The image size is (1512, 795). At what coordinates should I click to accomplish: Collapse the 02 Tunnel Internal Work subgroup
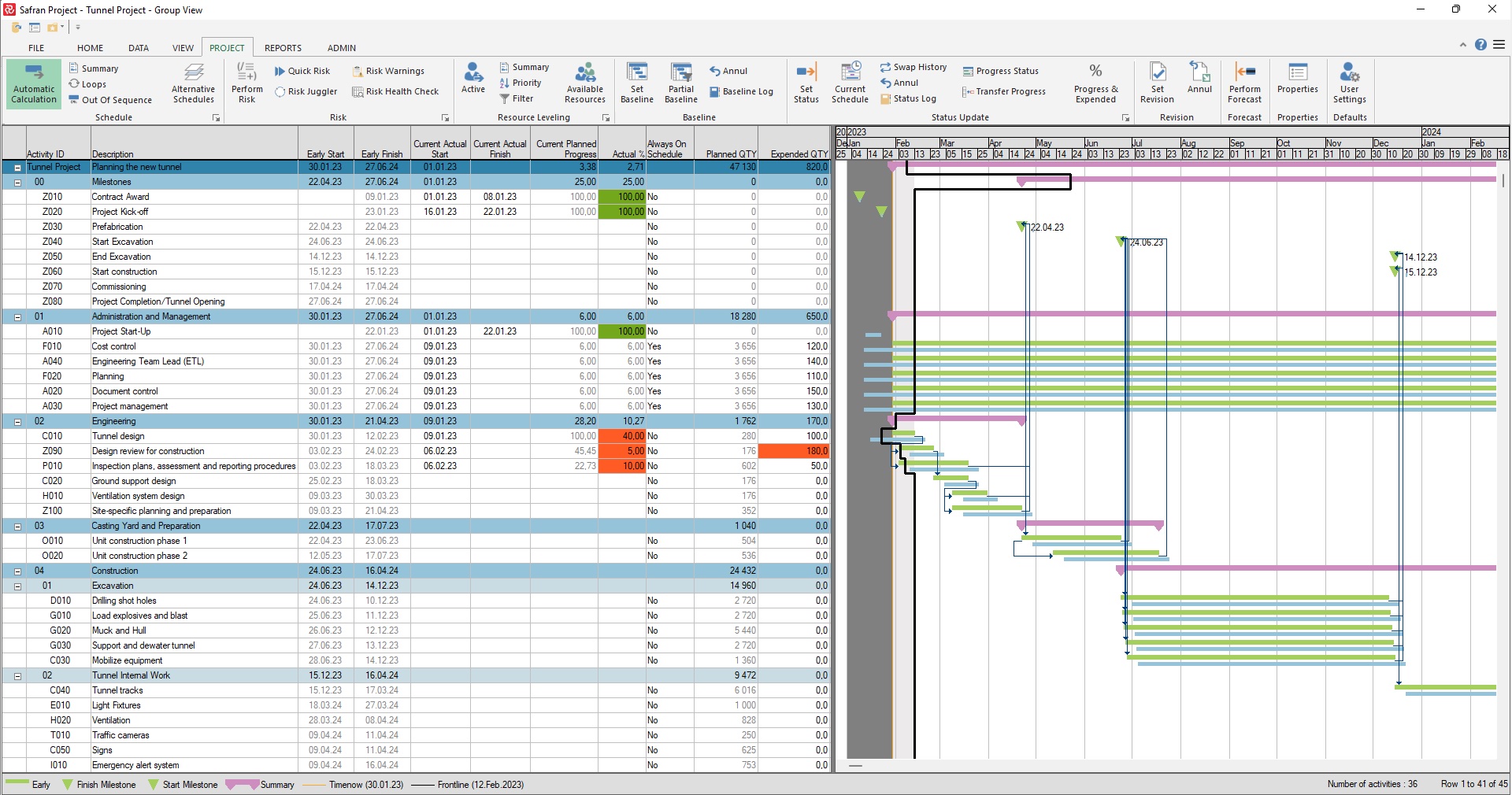click(17, 676)
